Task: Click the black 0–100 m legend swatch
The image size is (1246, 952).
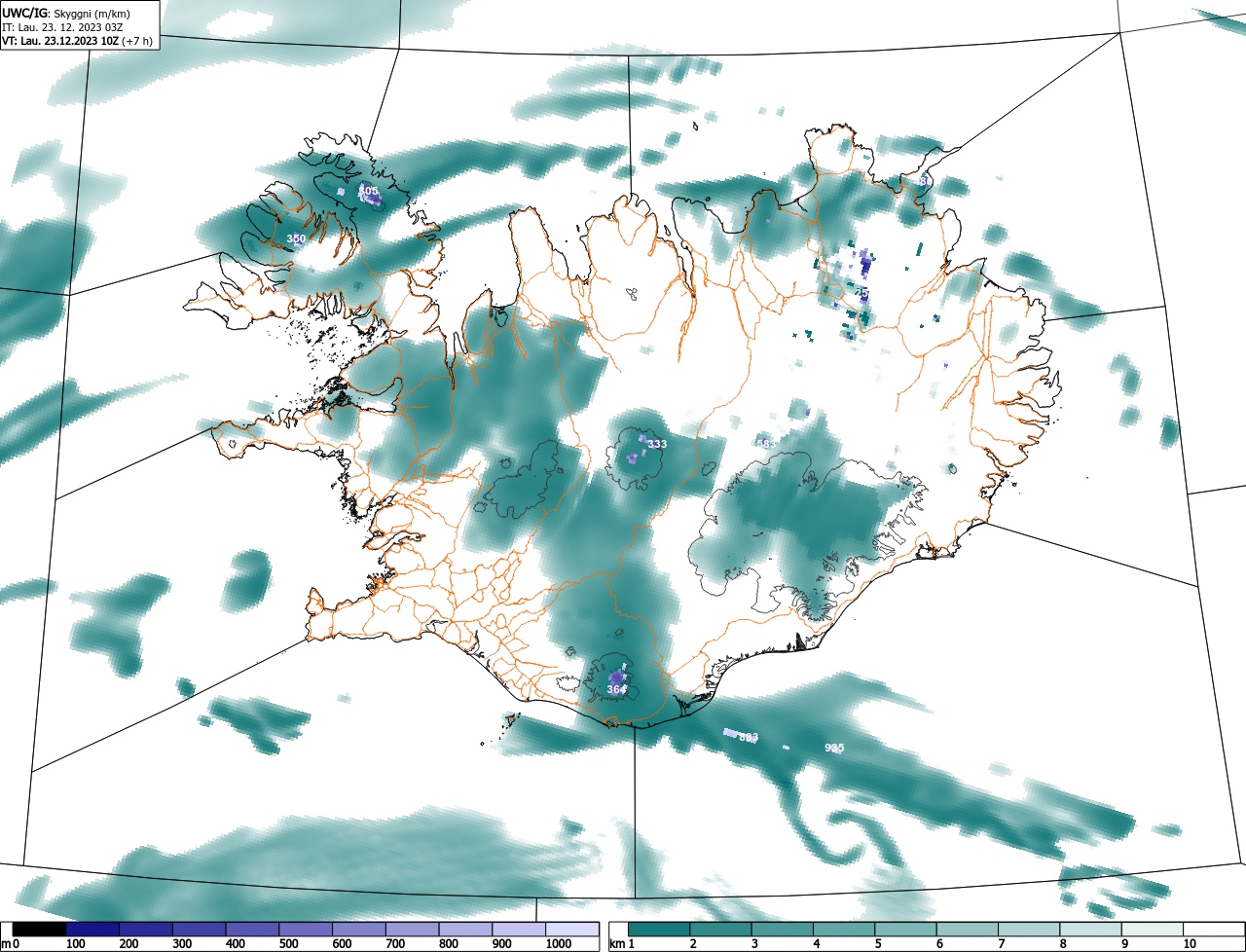Action: (x=40, y=930)
